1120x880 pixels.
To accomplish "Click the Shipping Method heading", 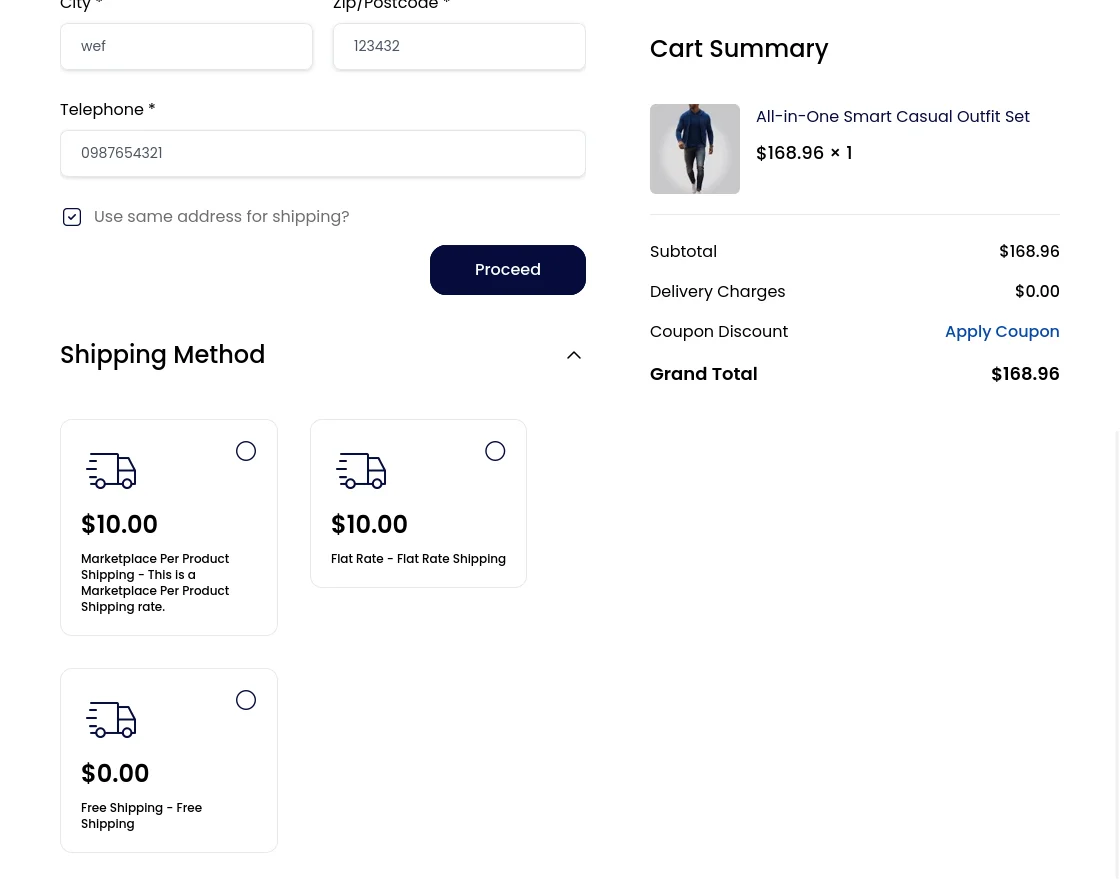I will (162, 354).
